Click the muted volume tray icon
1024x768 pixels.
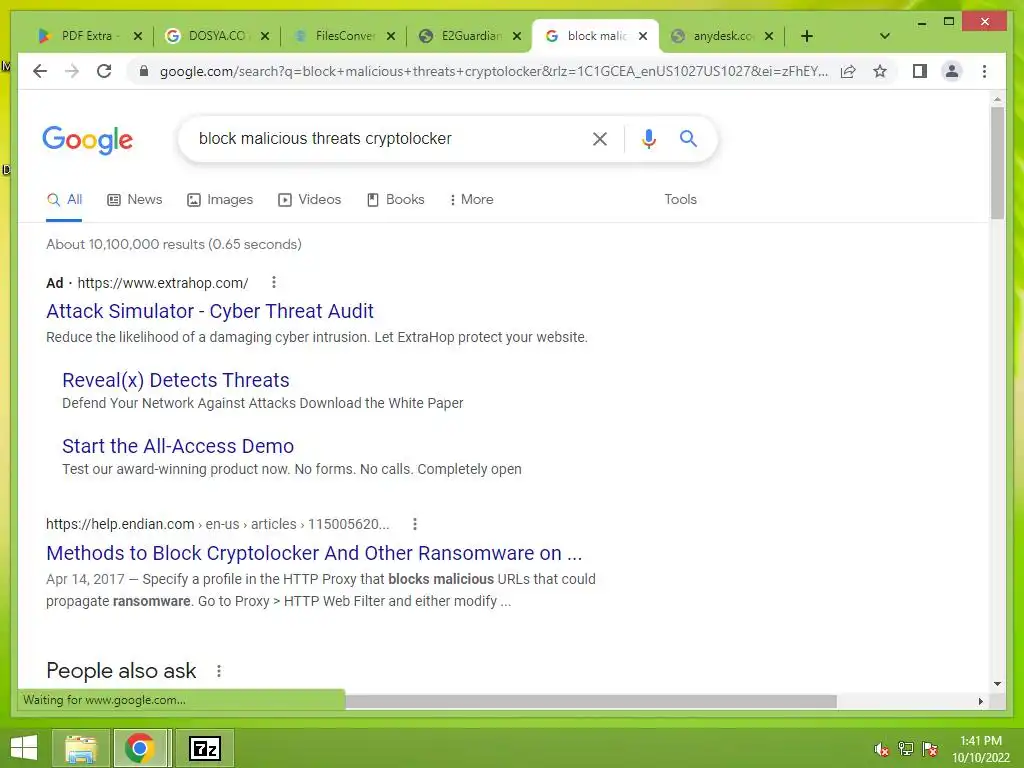(881, 749)
